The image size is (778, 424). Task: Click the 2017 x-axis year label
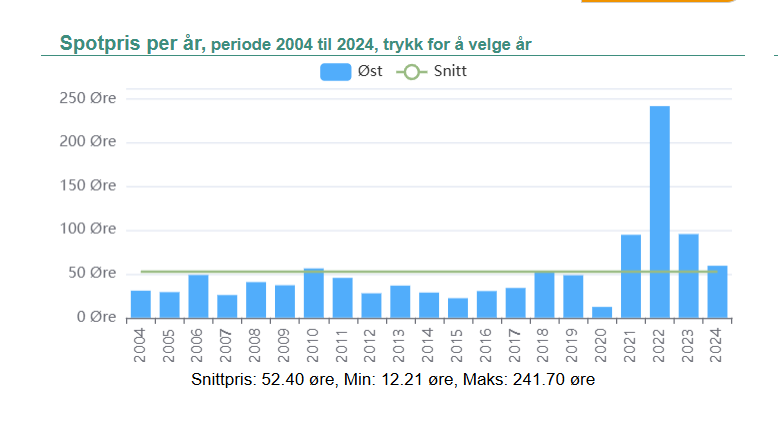click(x=516, y=346)
